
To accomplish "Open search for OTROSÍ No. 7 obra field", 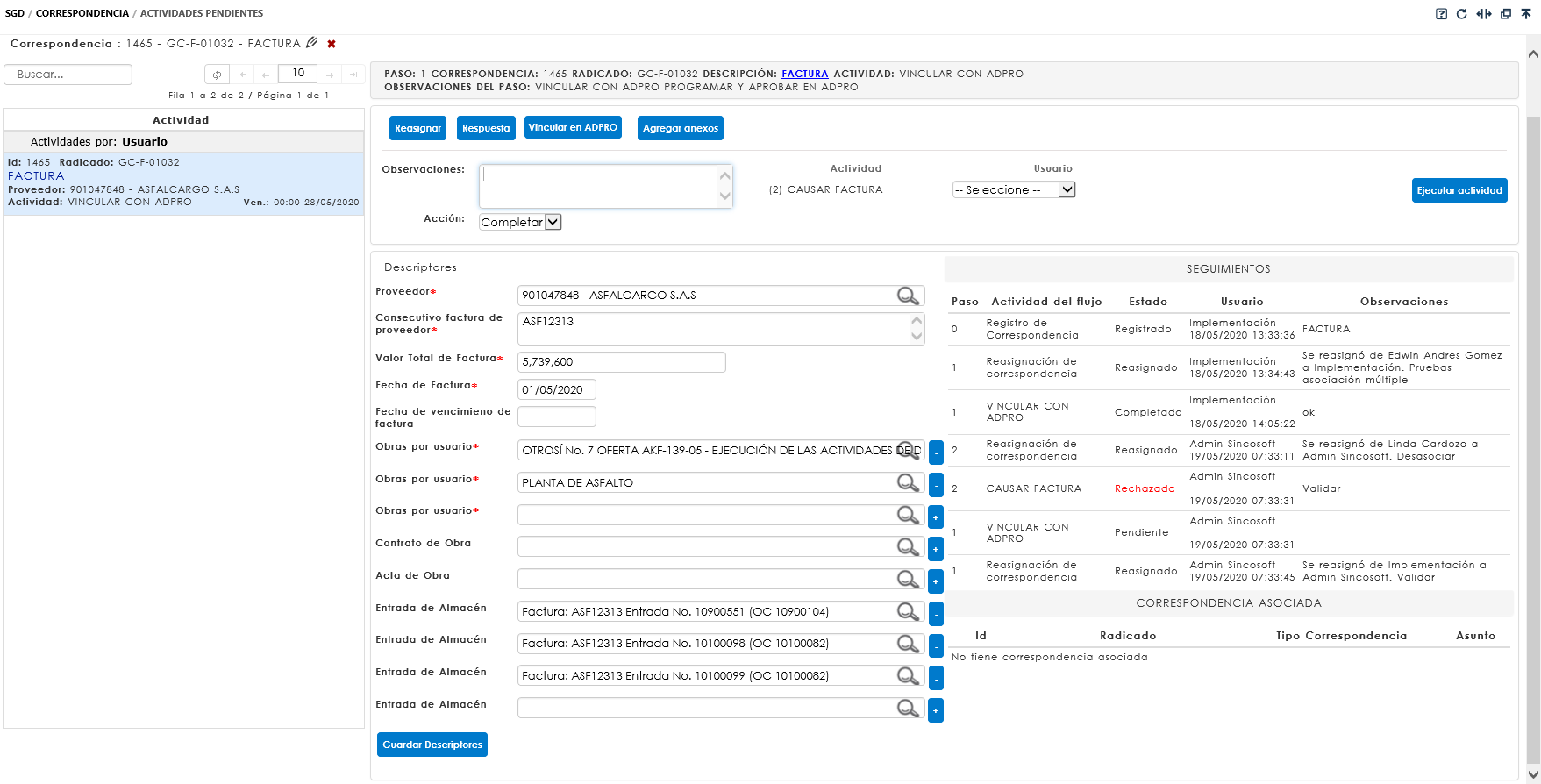I will click(x=908, y=451).
